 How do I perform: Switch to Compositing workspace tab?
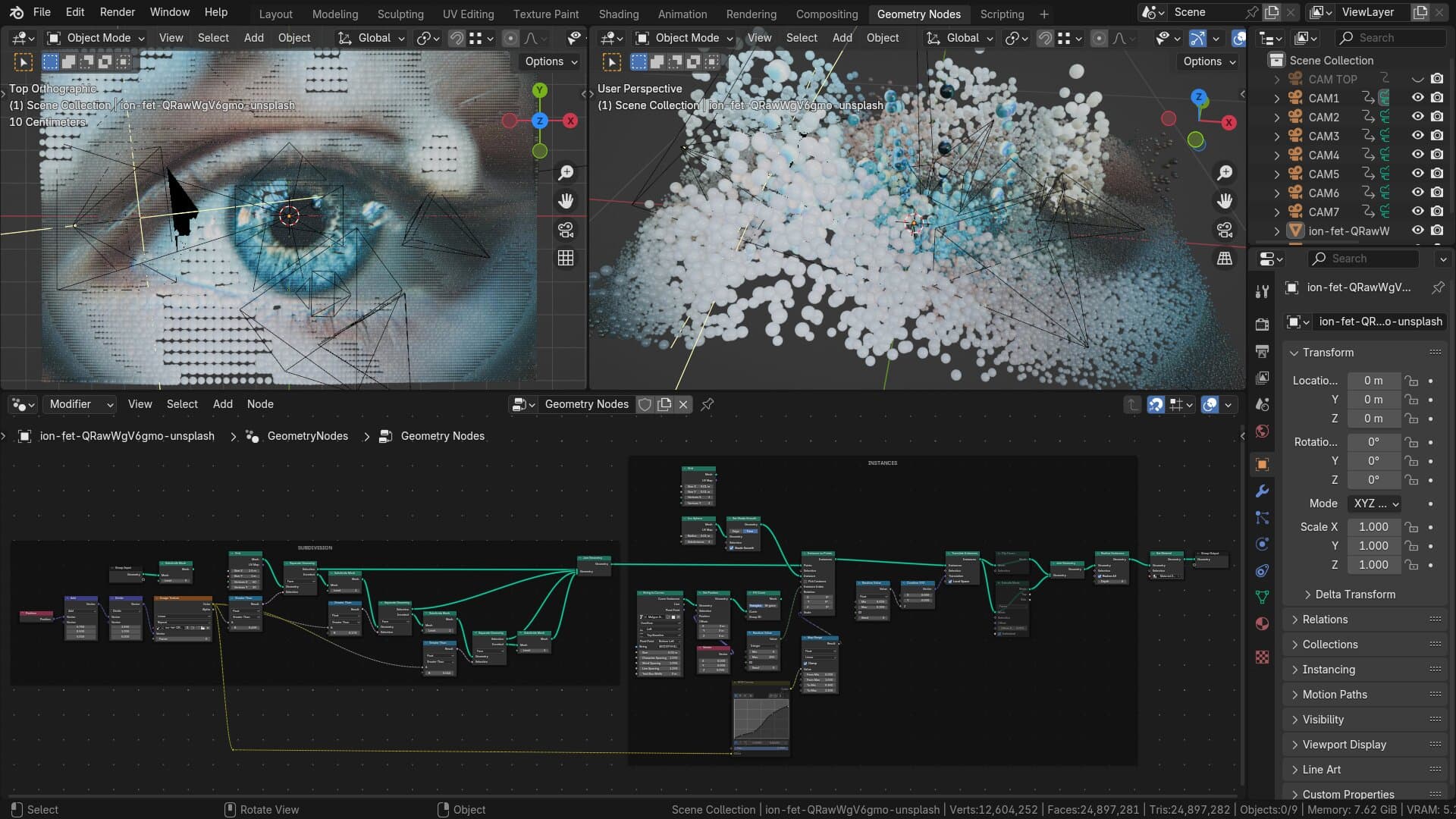[x=827, y=14]
